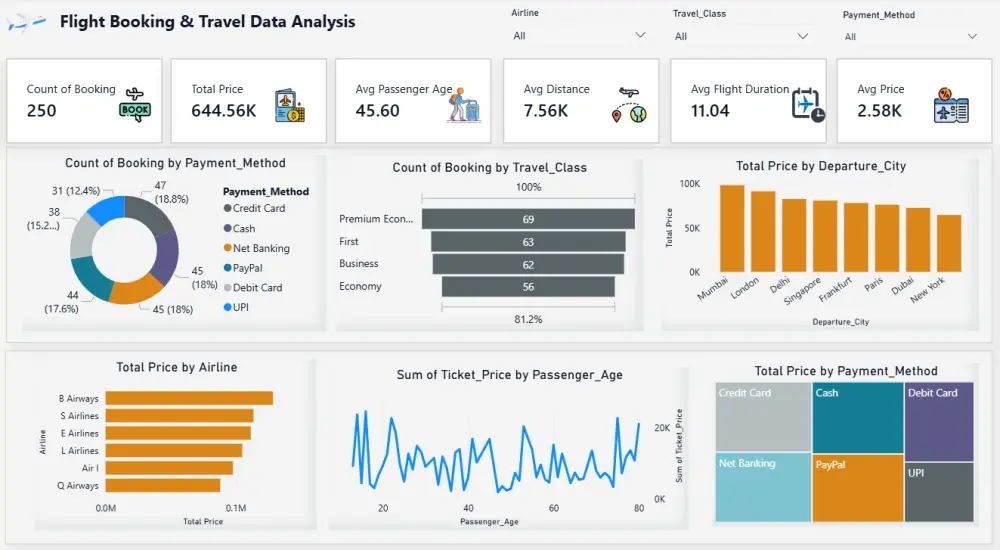Click the Total Price by Payment_Method title

coord(846,371)
